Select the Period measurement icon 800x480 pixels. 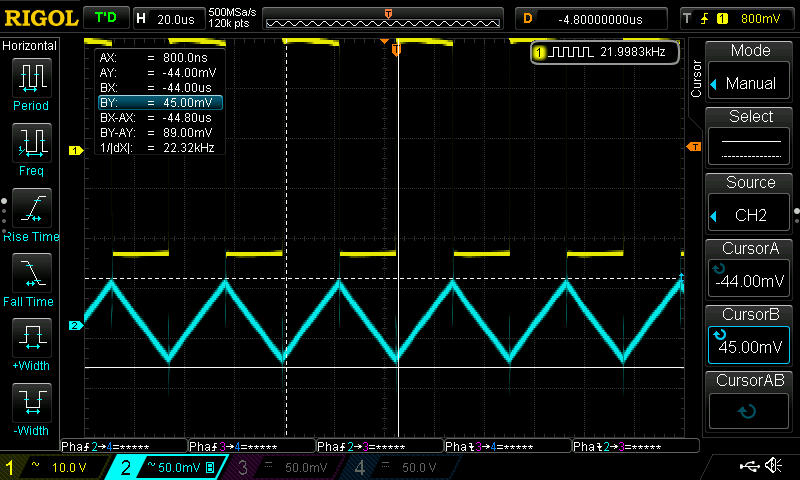[x=31, y=84]
